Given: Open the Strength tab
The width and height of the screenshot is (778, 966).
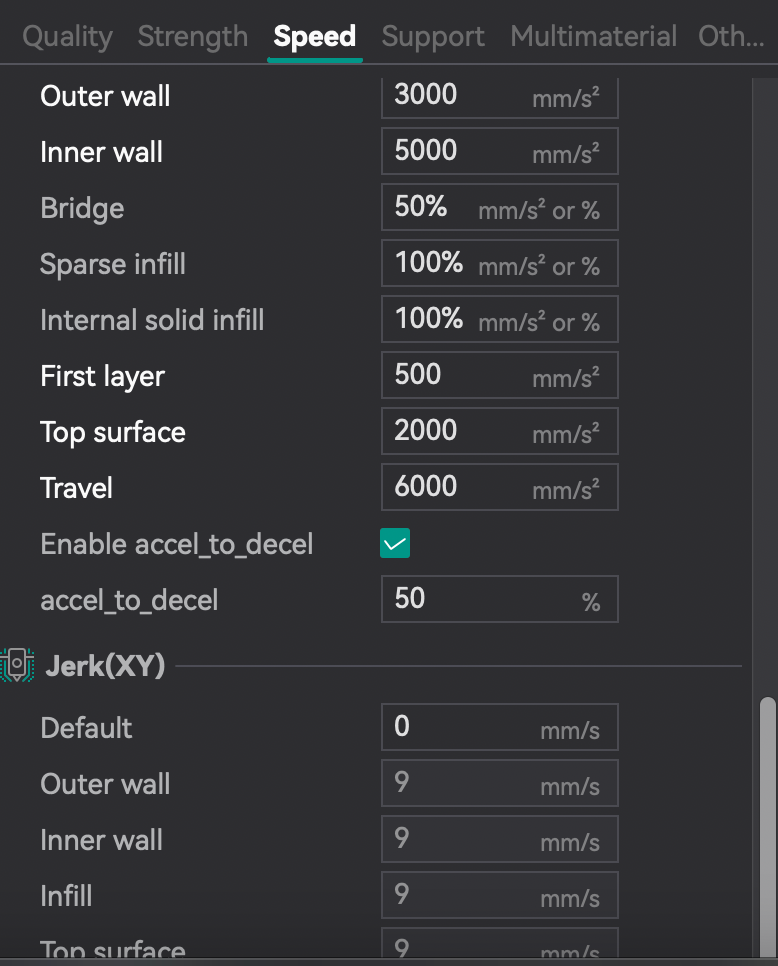Looking at the screenshot, I should pos(193,37).
